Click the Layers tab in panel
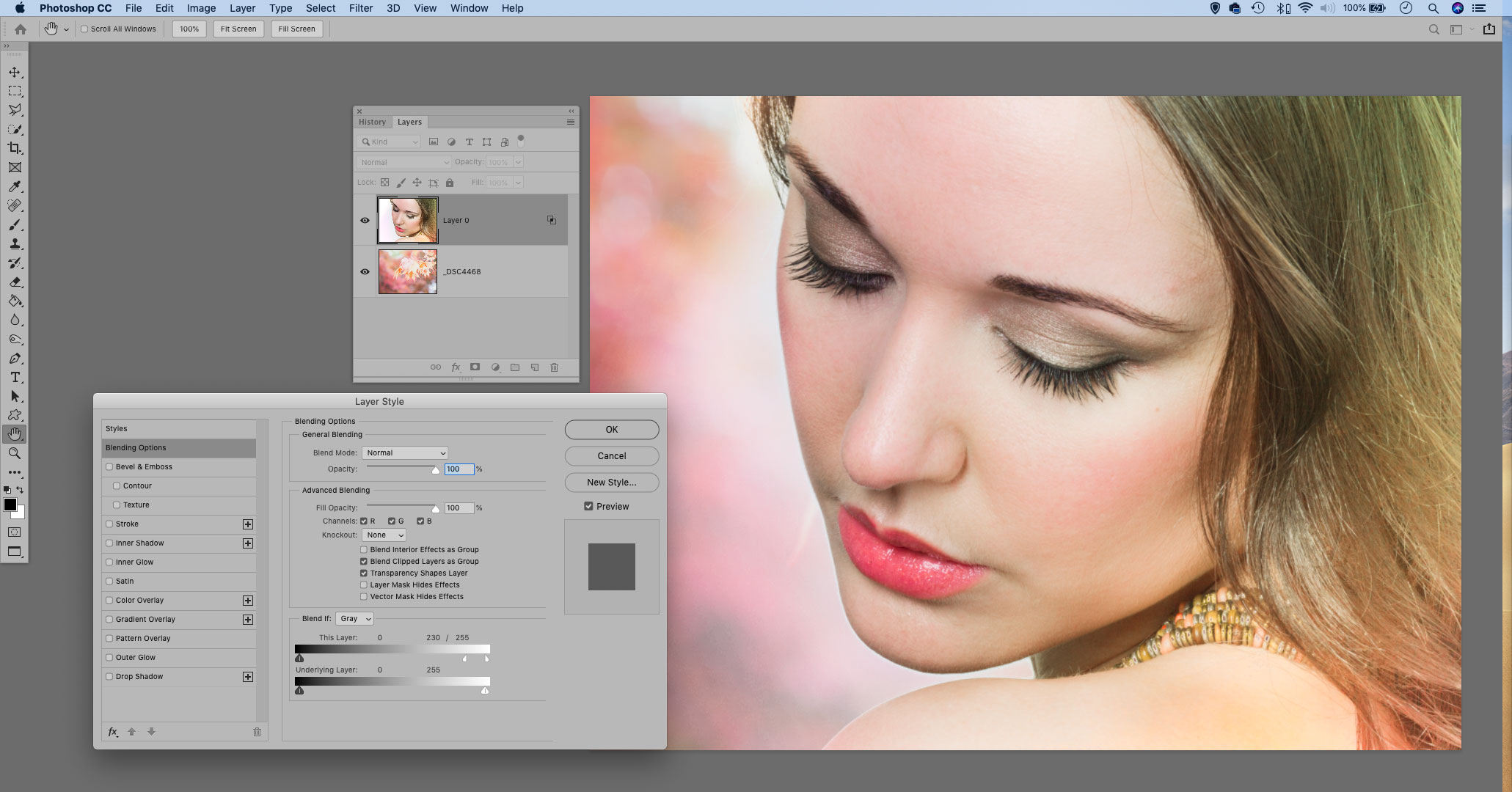1512x792 pixels. click(408, 121)
